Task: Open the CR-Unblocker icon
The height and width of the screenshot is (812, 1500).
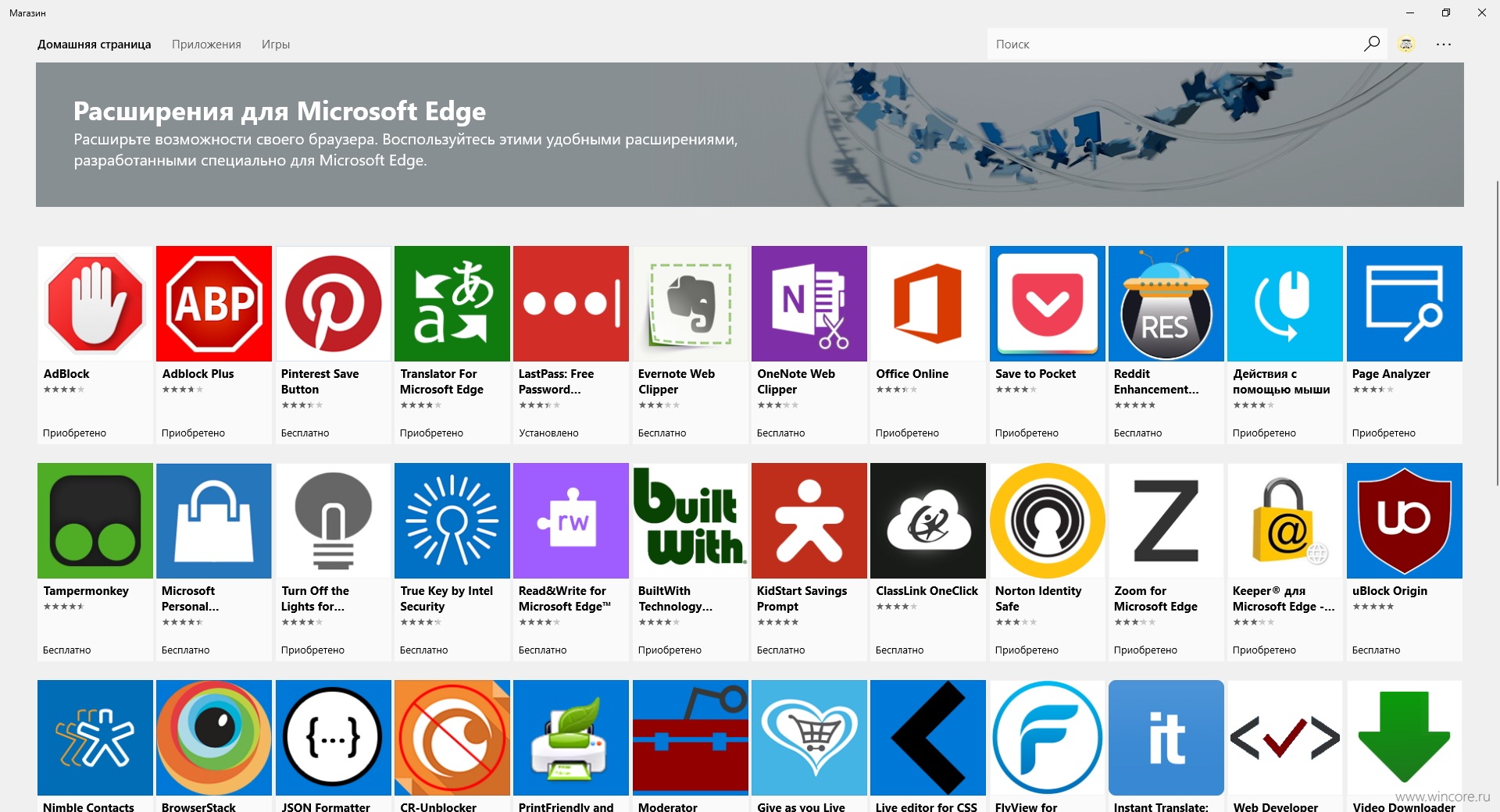Action: 452,738
